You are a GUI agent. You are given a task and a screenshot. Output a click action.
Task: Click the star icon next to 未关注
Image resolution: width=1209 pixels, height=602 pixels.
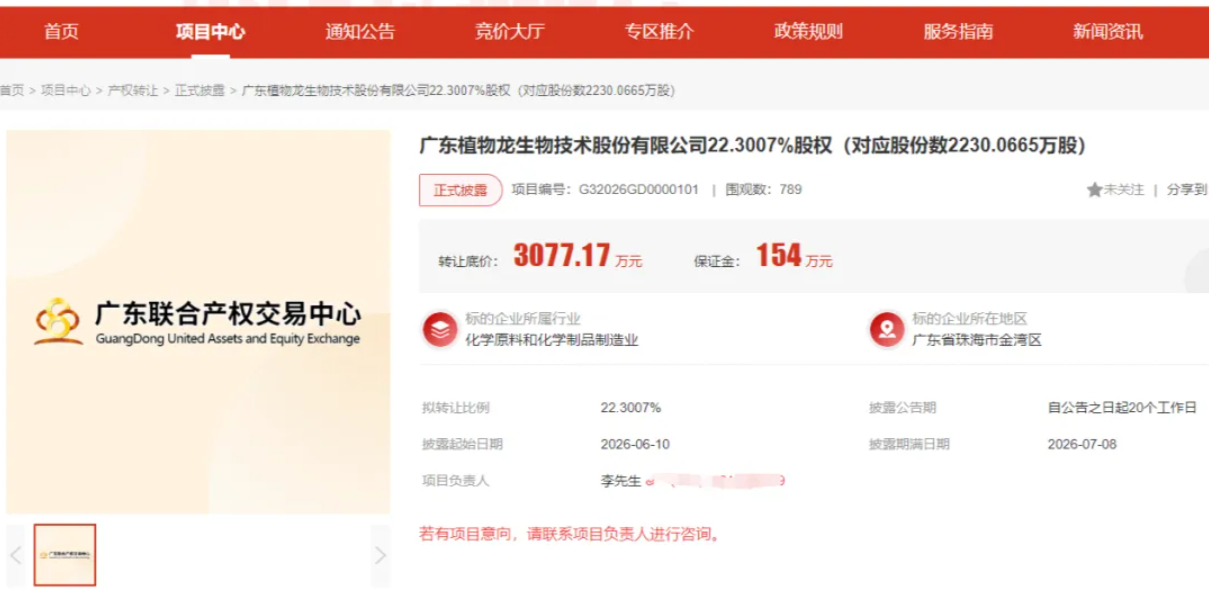[x=1094, y=190]
